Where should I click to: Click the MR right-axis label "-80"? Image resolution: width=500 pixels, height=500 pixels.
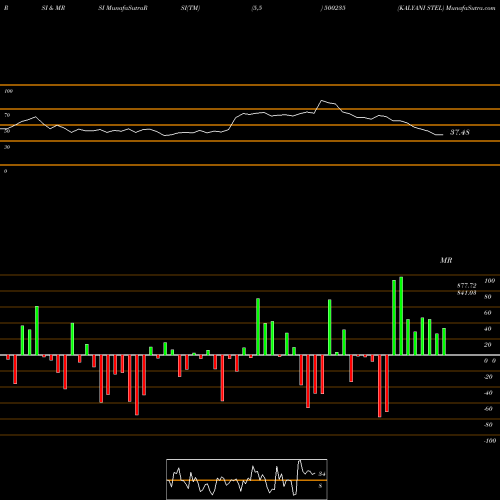pyautogui.click(x=488, y=425)
